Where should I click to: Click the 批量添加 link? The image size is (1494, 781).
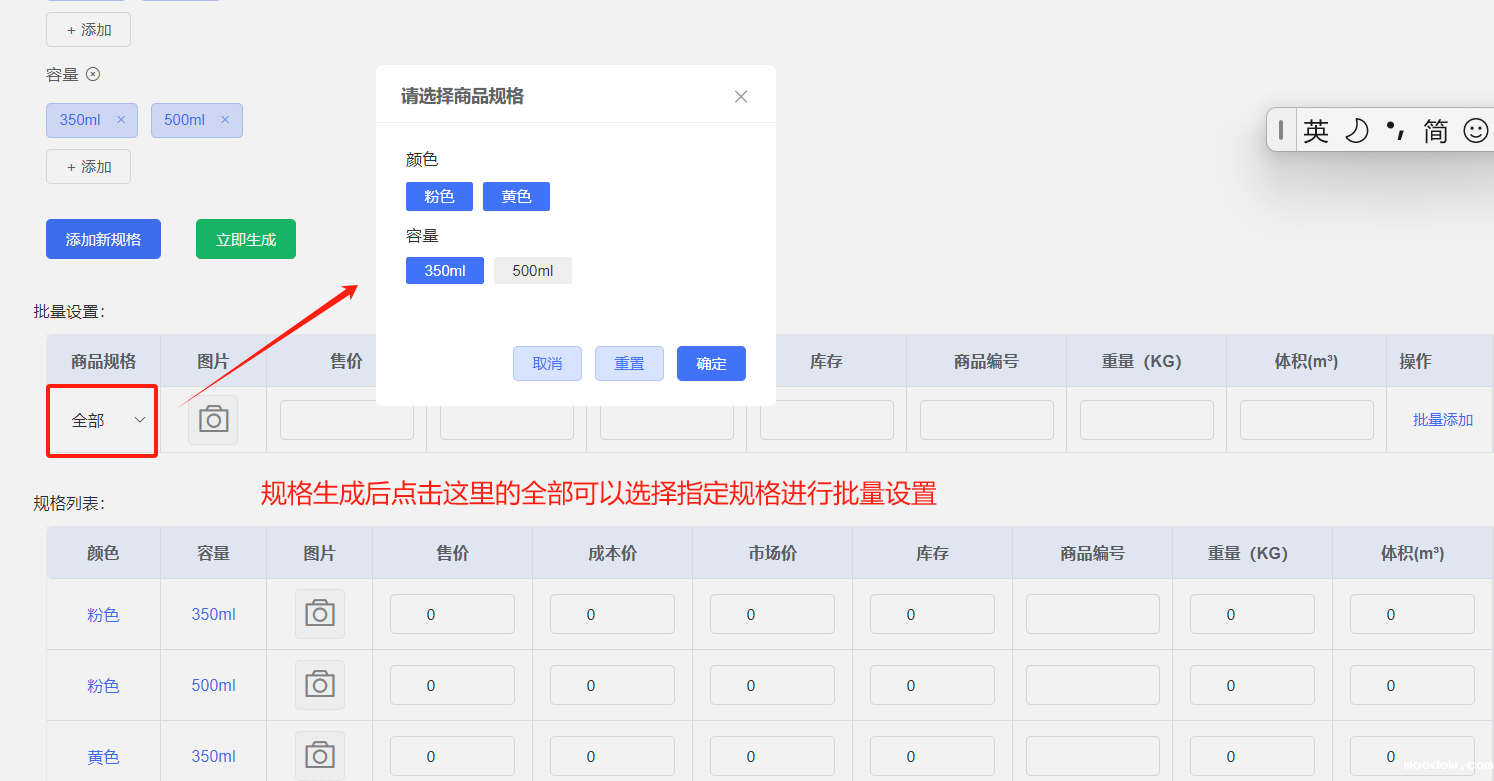1442,420
